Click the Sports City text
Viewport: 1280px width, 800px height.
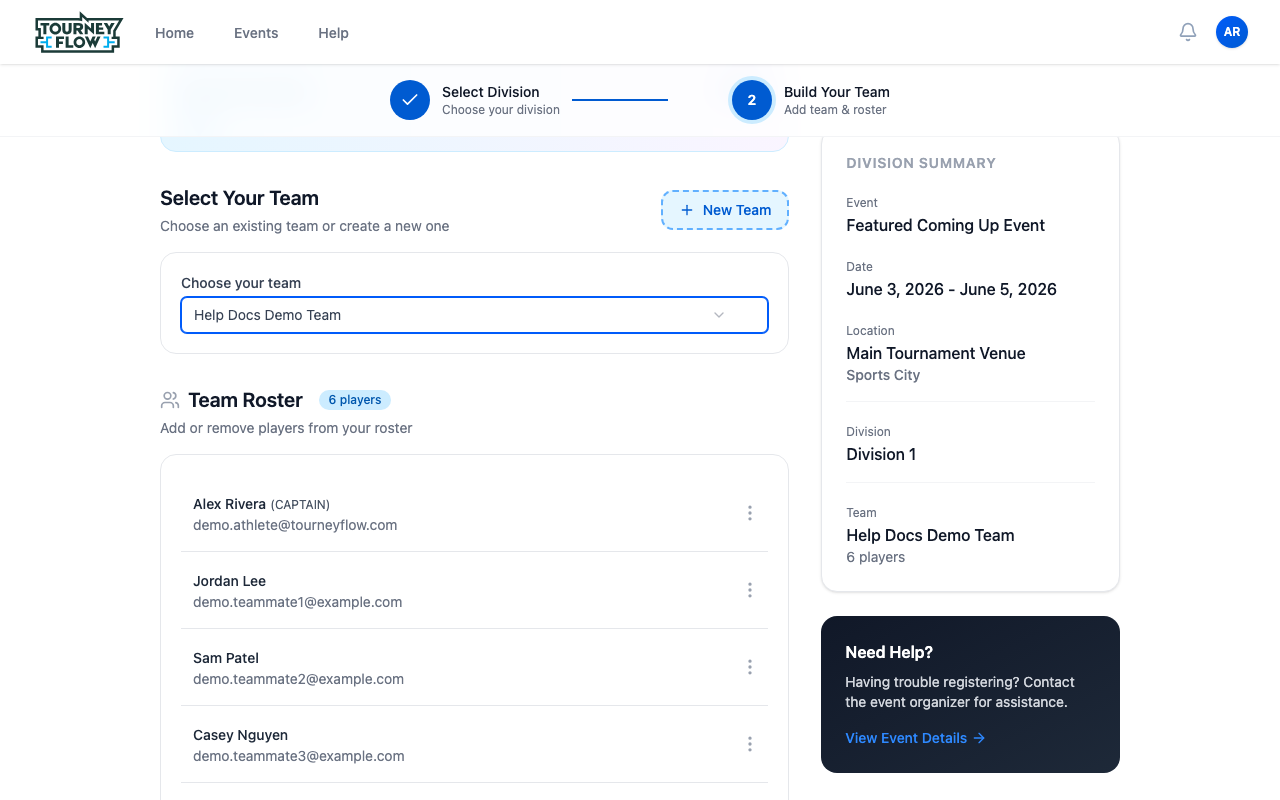[883, 375]
